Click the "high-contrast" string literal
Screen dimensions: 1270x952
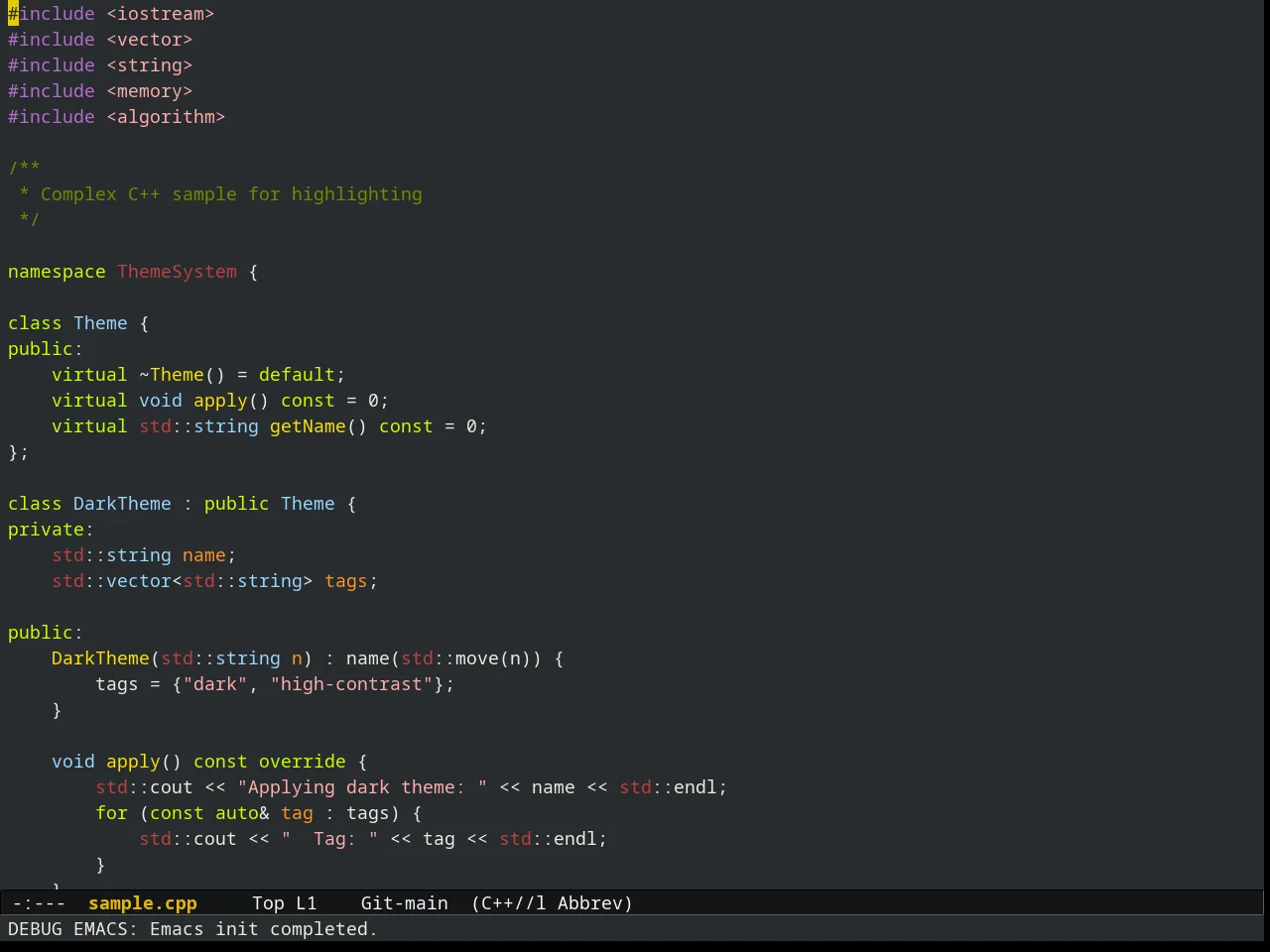(x=351, y=684)
